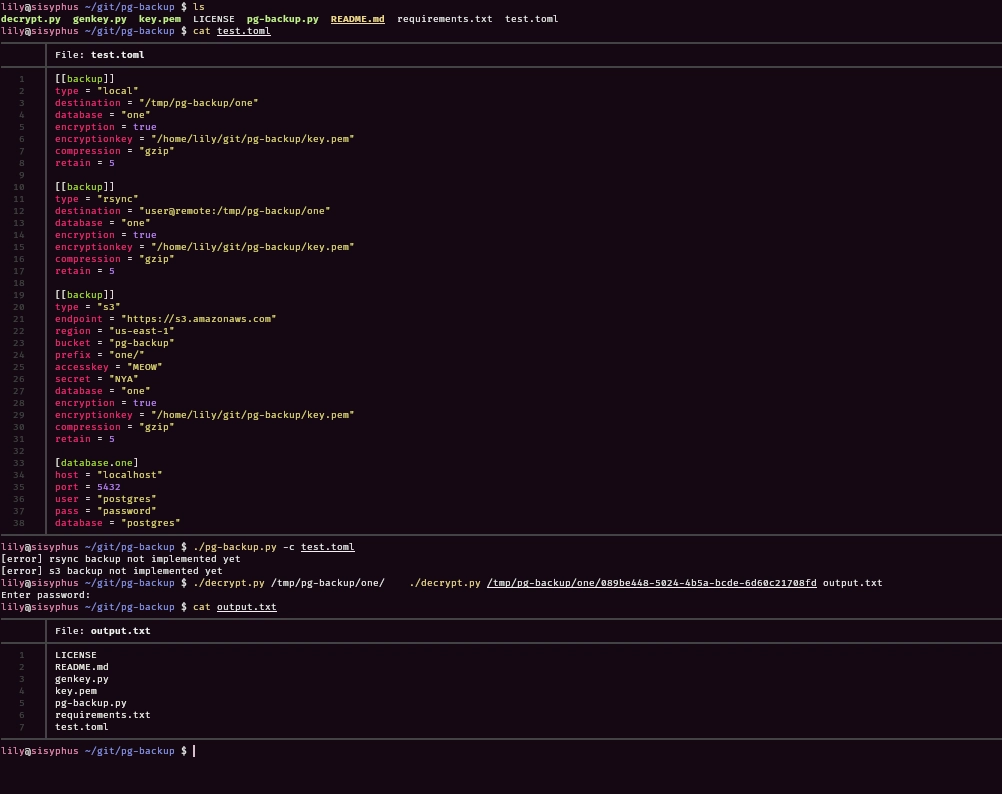Click the rsync destination string 'user@remote:/tmp/pg-backup/one'
Viewport: 1002px width, 794px height.
click(x=235, y=211)
